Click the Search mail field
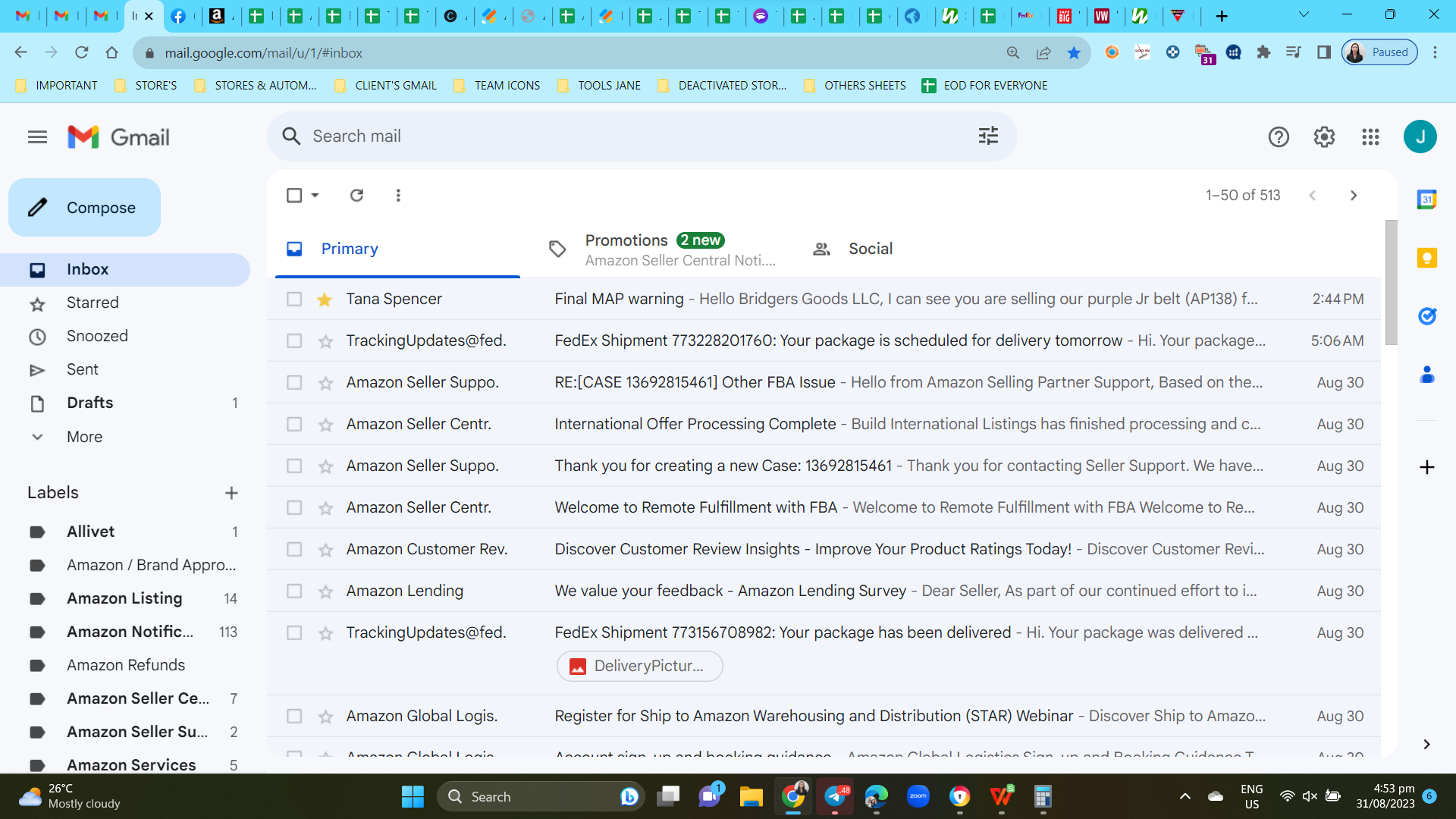Screen dimensions: 1456x819 pos(641,136)
